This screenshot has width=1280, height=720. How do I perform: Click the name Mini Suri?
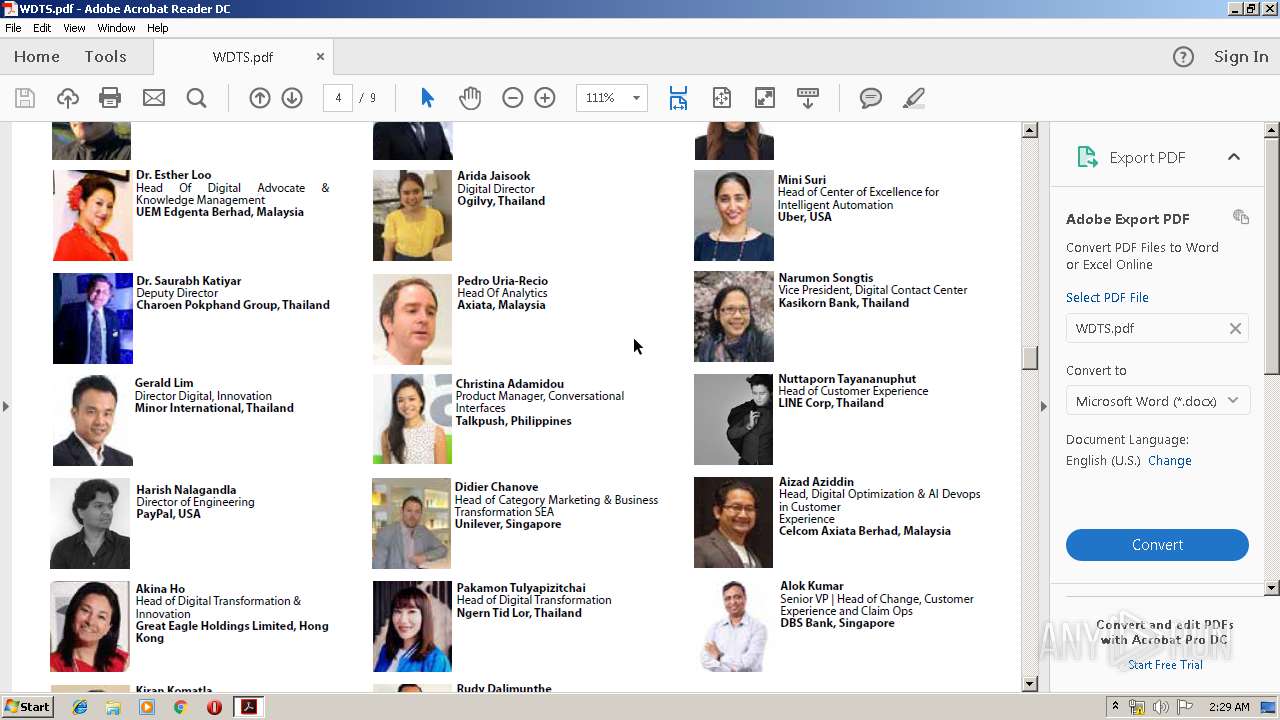coord(802,180)
